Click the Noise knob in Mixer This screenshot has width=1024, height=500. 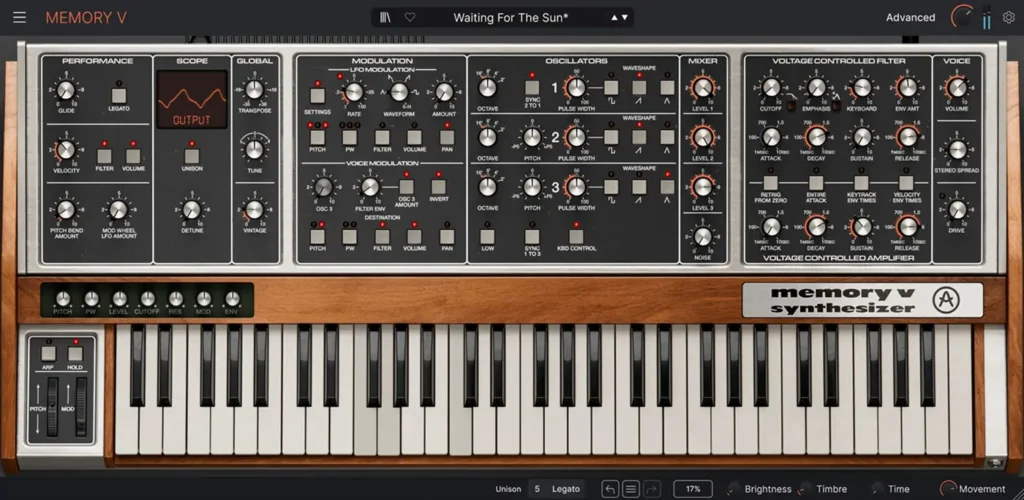[703, 236]
